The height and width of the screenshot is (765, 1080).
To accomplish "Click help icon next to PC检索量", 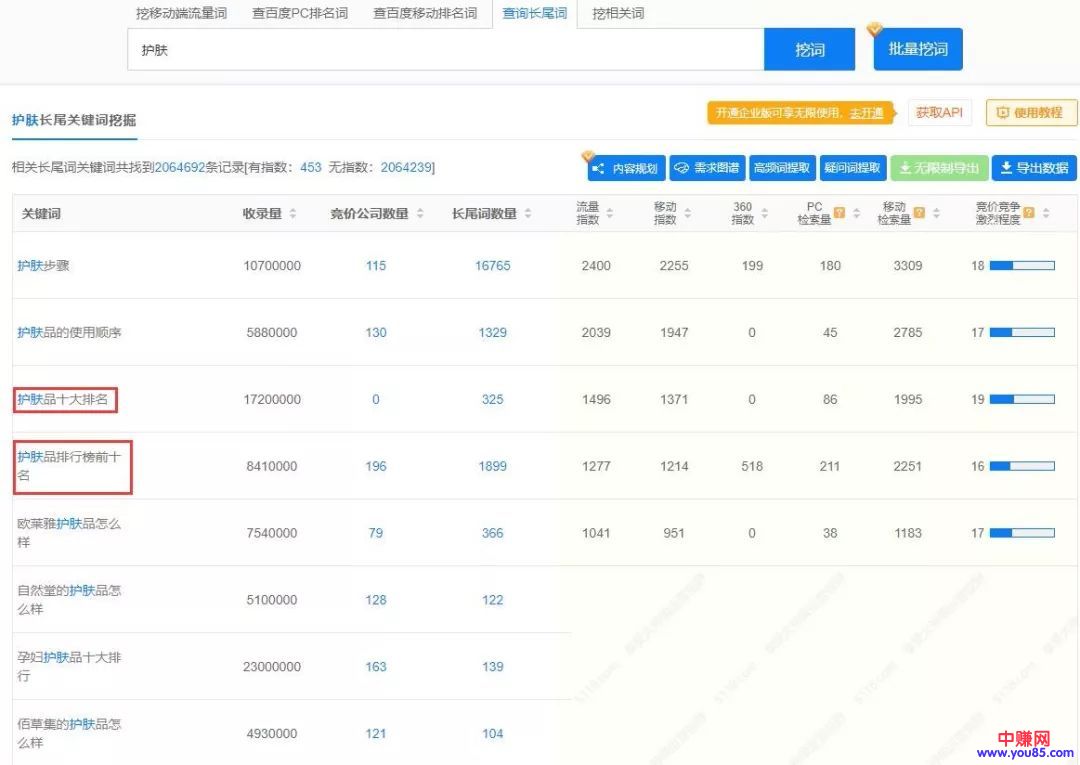I will (x=840, y=213).
